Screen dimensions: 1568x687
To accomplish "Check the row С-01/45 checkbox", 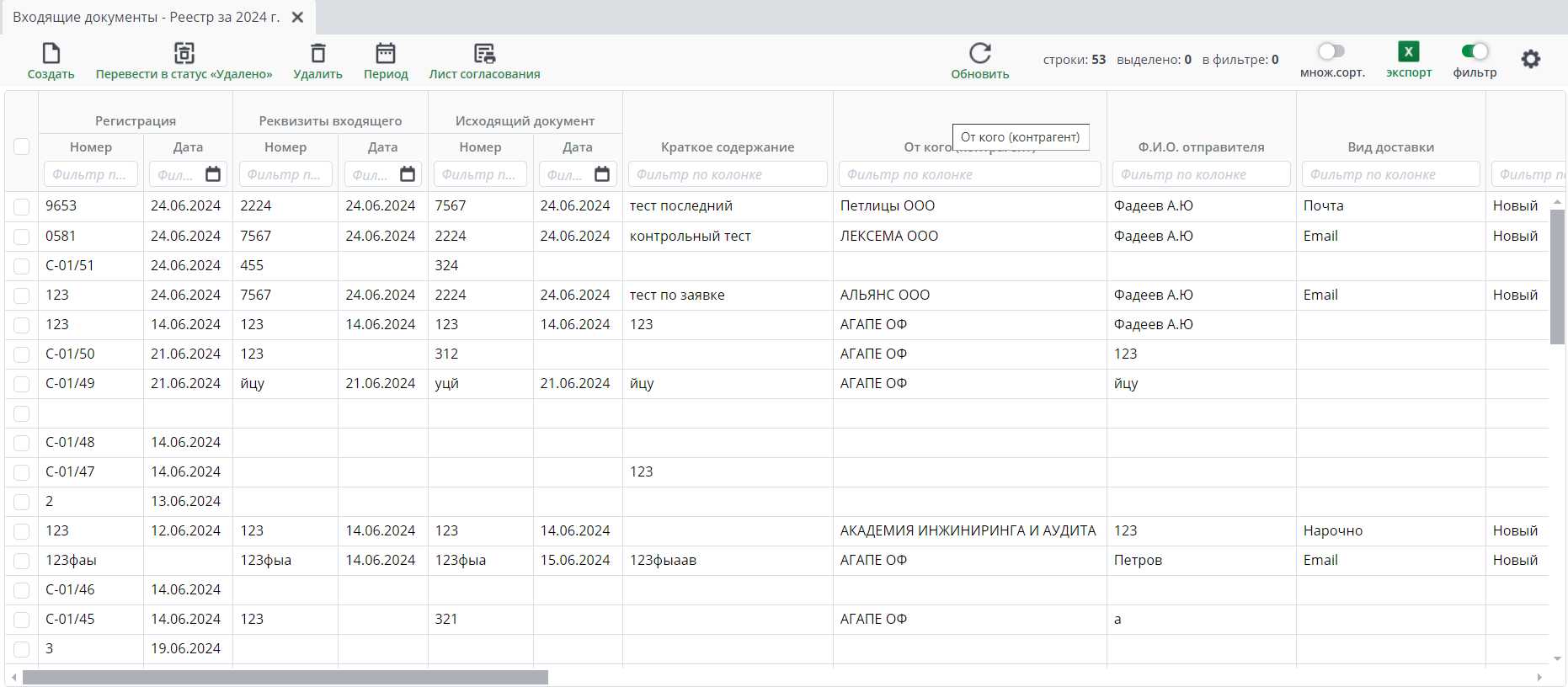I will pyautogui.click(x=22, y=620).
